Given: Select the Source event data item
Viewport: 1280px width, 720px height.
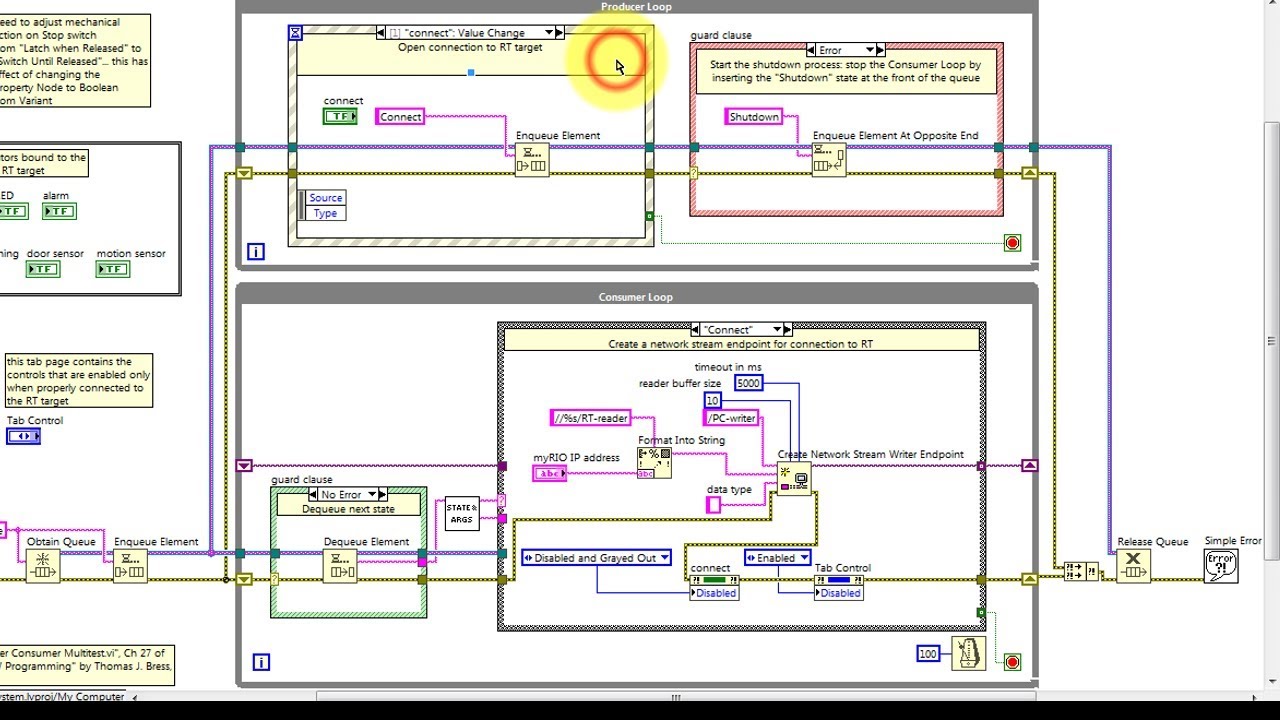Looking at the screenshot, I should click(x=325, y=198).
